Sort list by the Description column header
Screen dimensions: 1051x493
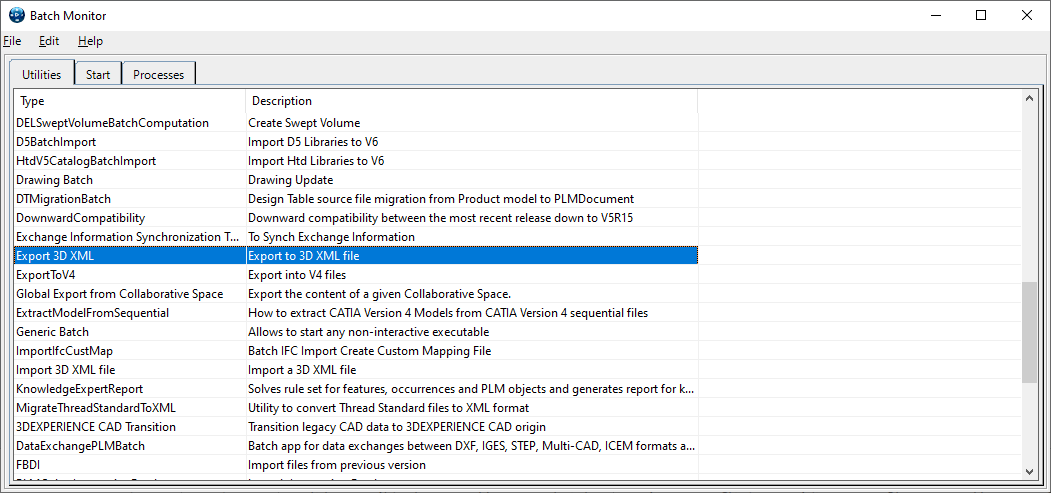point(472,101)
